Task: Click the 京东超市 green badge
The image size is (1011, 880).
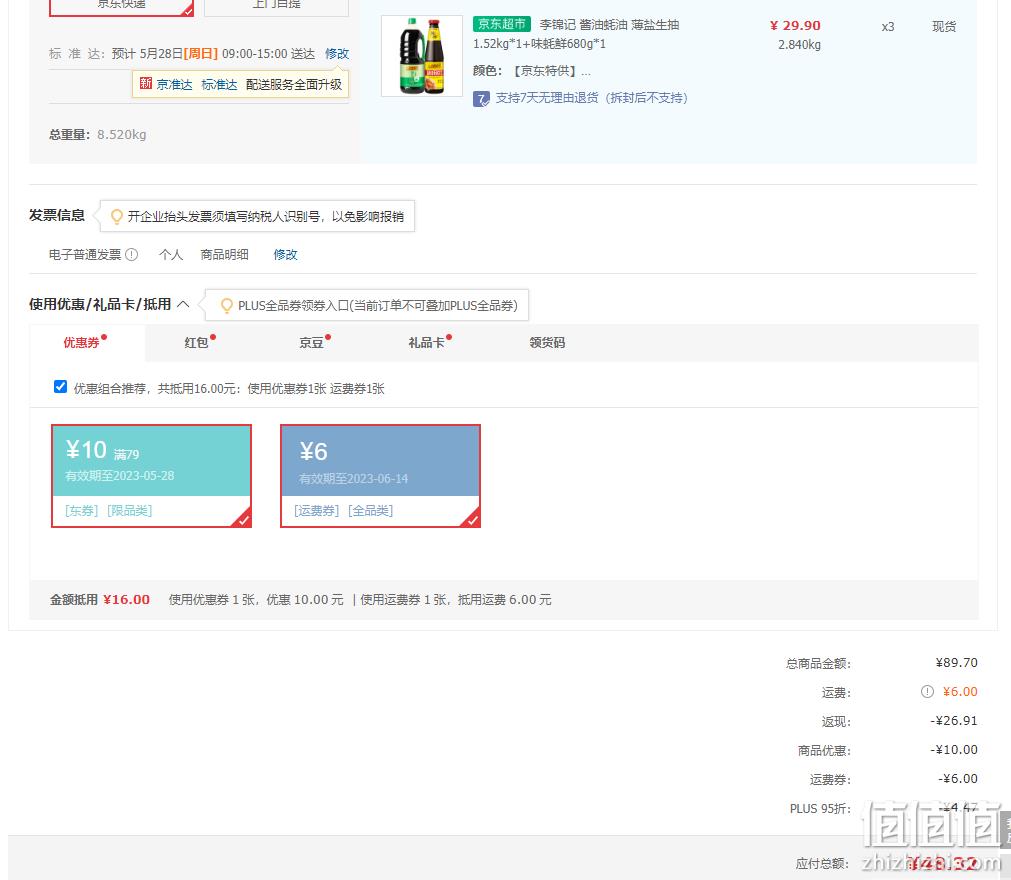Action: click(502, 24)
